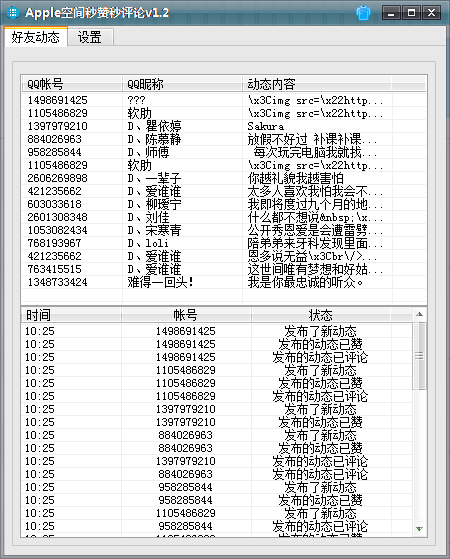Click nickname D、loli

point(148,243)
